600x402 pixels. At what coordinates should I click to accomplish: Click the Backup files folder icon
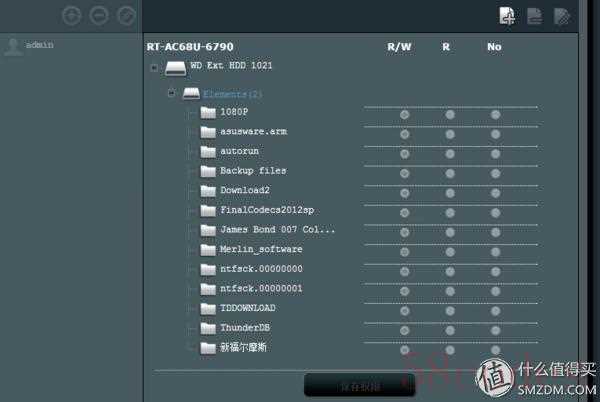click(x=208, y=171)
